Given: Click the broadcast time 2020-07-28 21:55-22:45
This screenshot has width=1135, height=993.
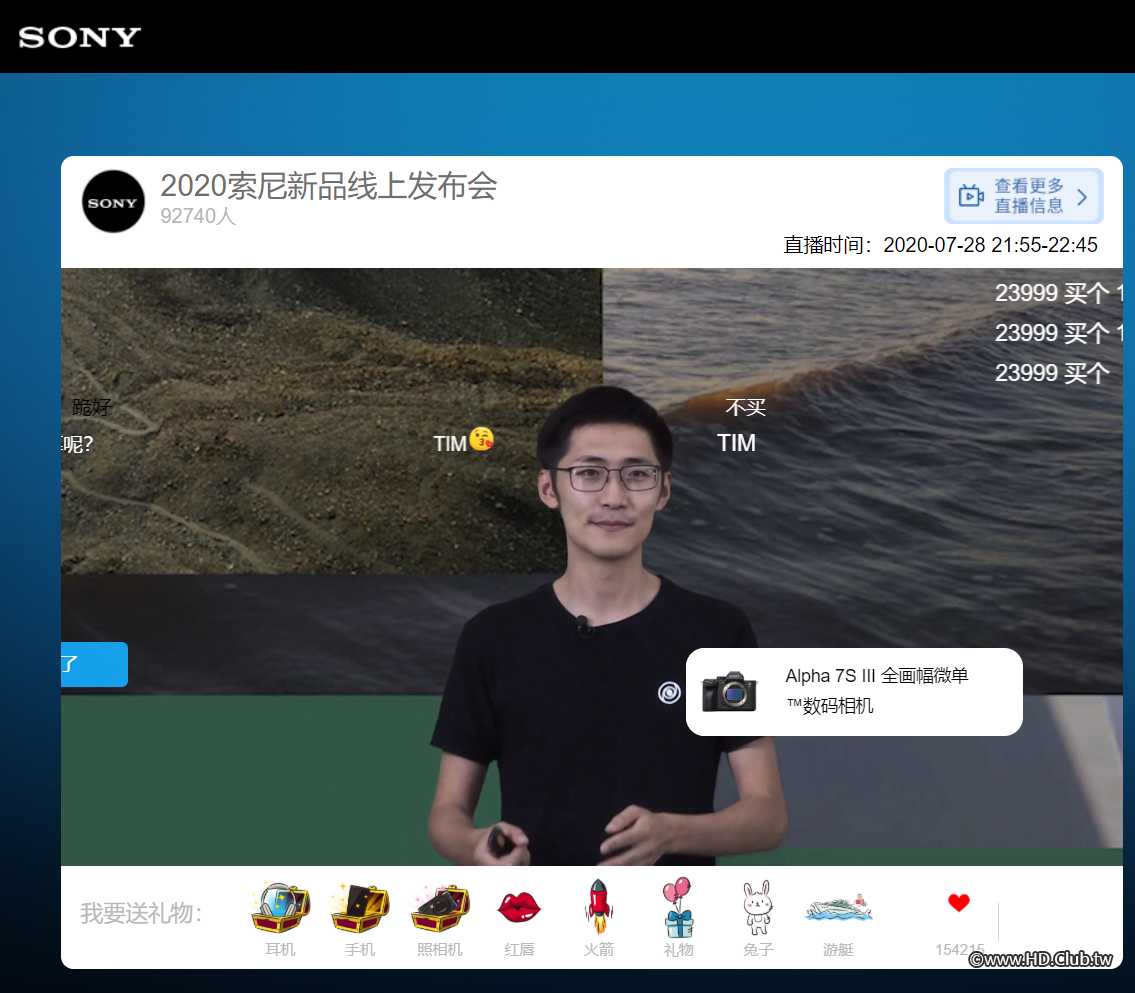Looking at the screenshot, I should pos(990,245).
